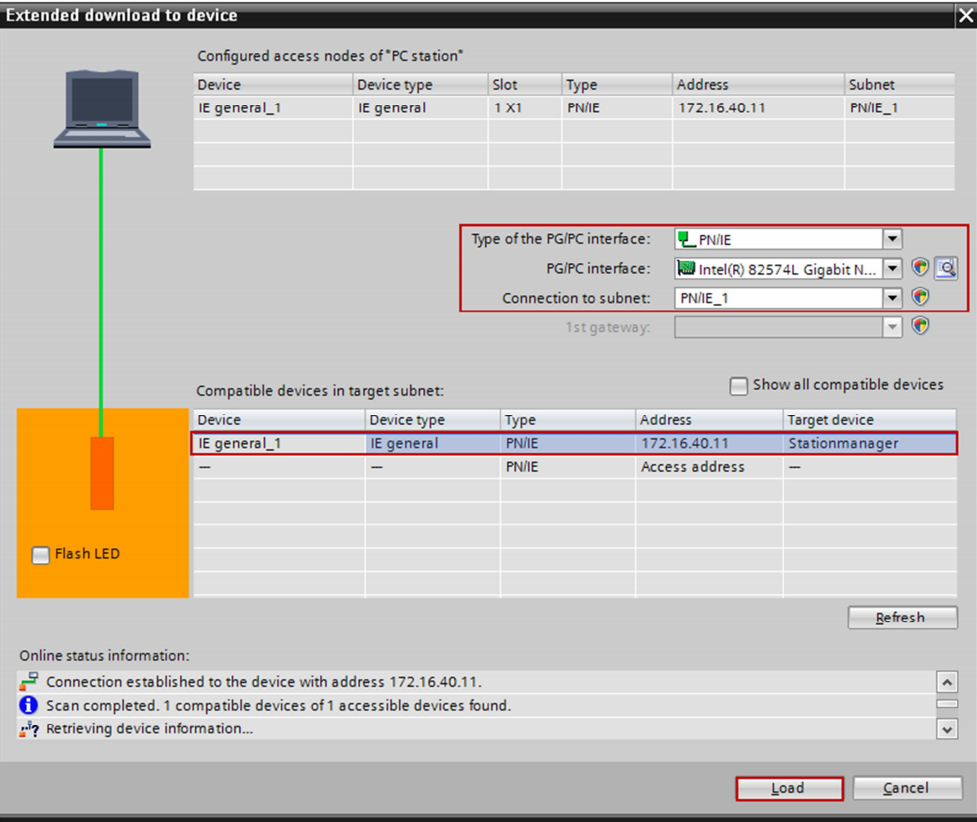Enable the Flash LED checkbox
977x822 pixels.
(41, 555)
